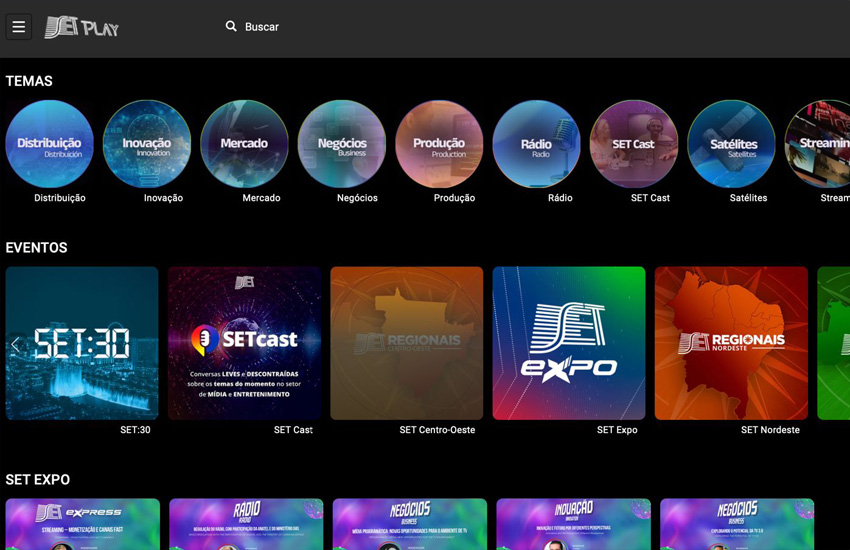The width and height of the screenshot is (850, 550).
Task: Open the Rádio SET Expo video card
Action: tap(246, 524)
